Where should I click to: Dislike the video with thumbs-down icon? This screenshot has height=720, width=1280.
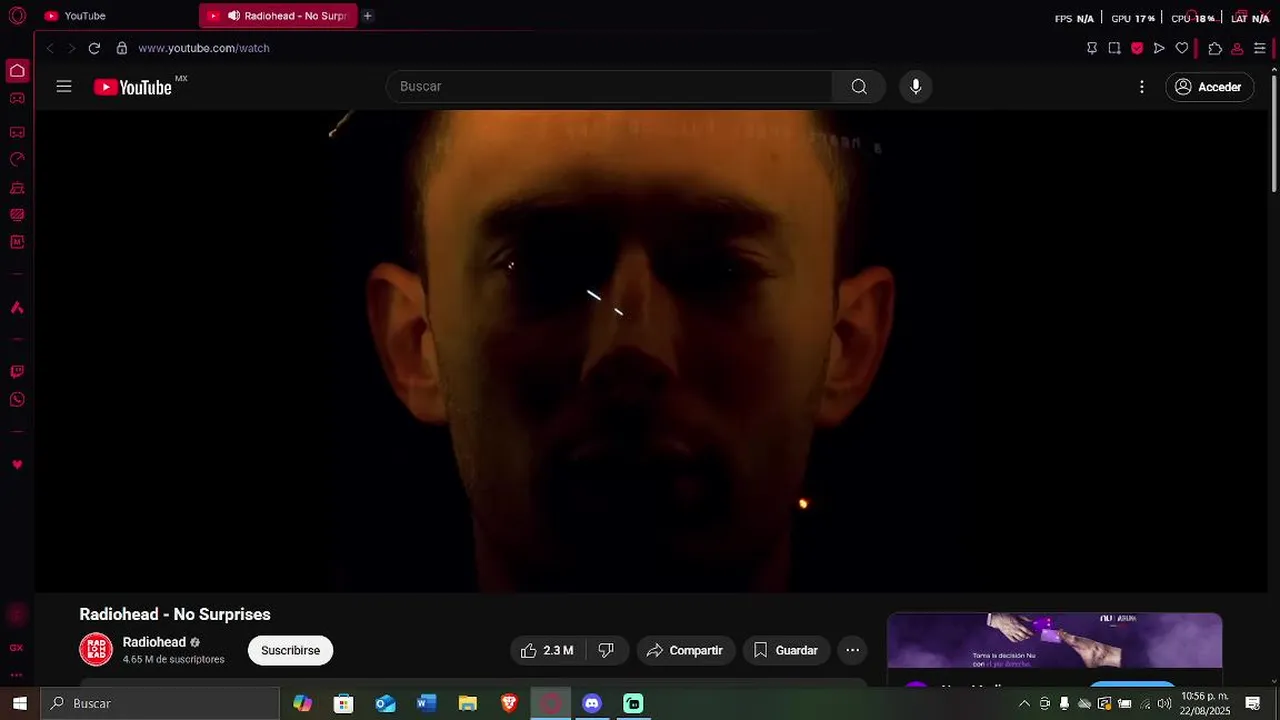point(606,650)
